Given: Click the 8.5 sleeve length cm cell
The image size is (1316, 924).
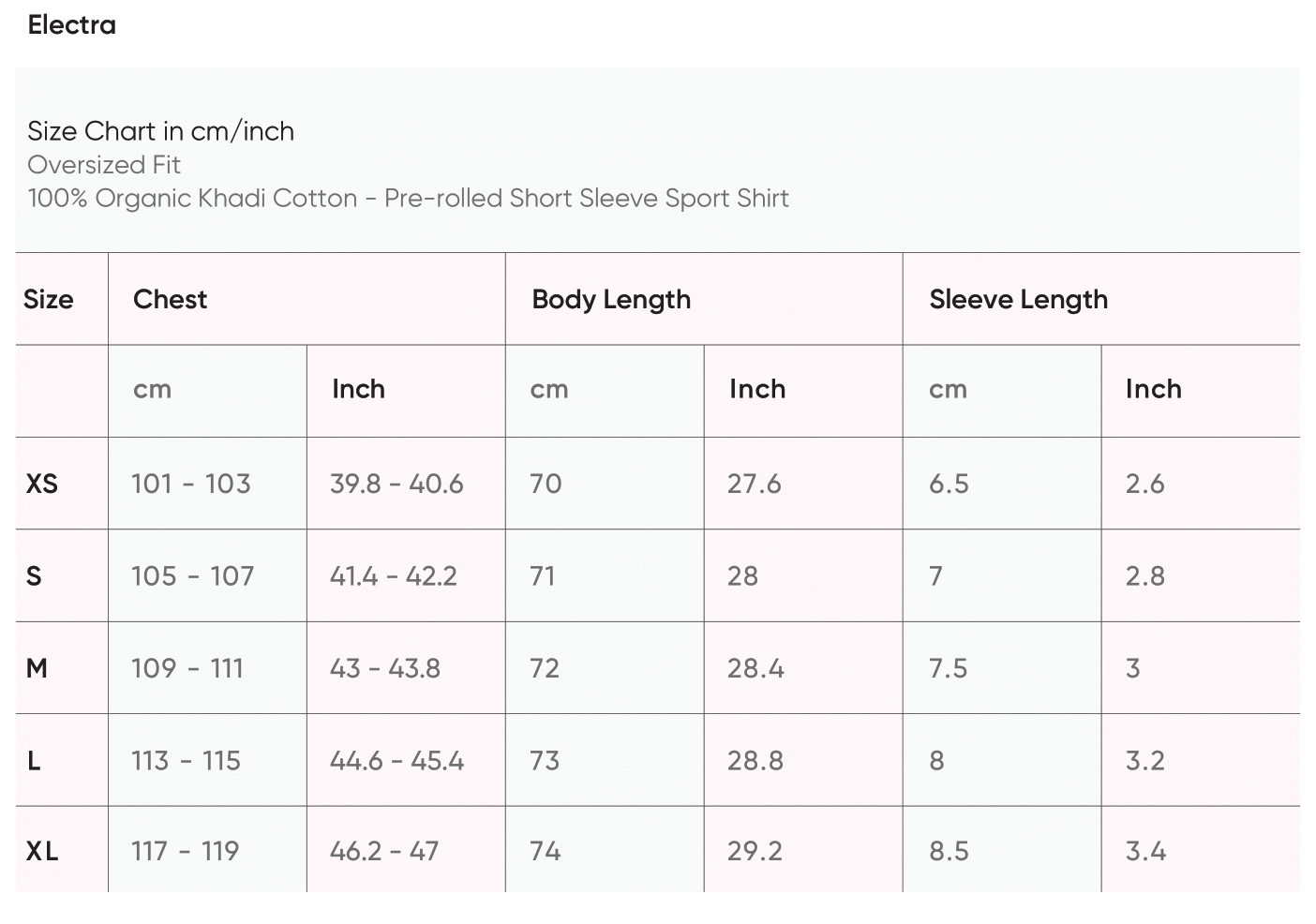Looking at the screenshot, I should click(x=949, y=851).
